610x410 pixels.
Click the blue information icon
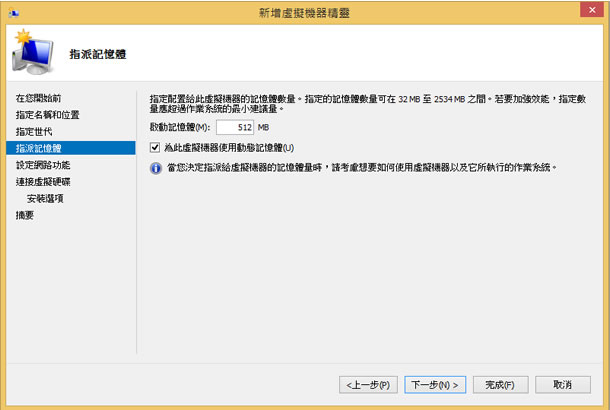tap(156, 168)
